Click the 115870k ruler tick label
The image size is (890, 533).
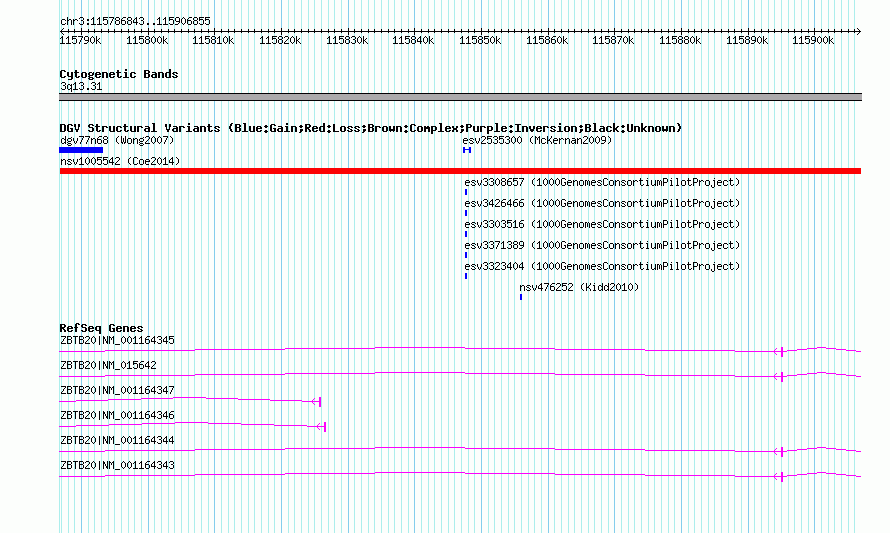point(613,40)
